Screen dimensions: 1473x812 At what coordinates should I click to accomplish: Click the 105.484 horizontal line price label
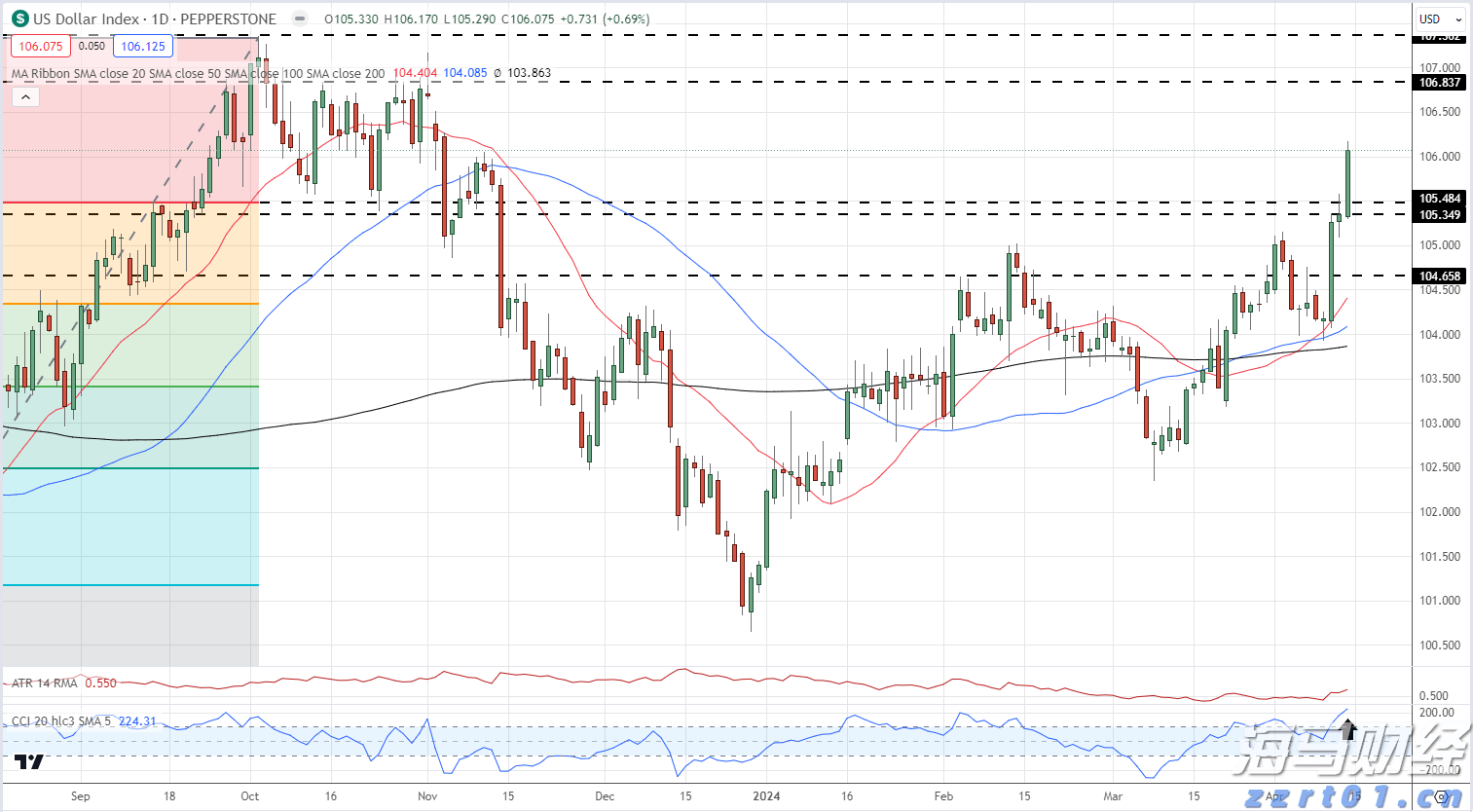pos(1439,199)
